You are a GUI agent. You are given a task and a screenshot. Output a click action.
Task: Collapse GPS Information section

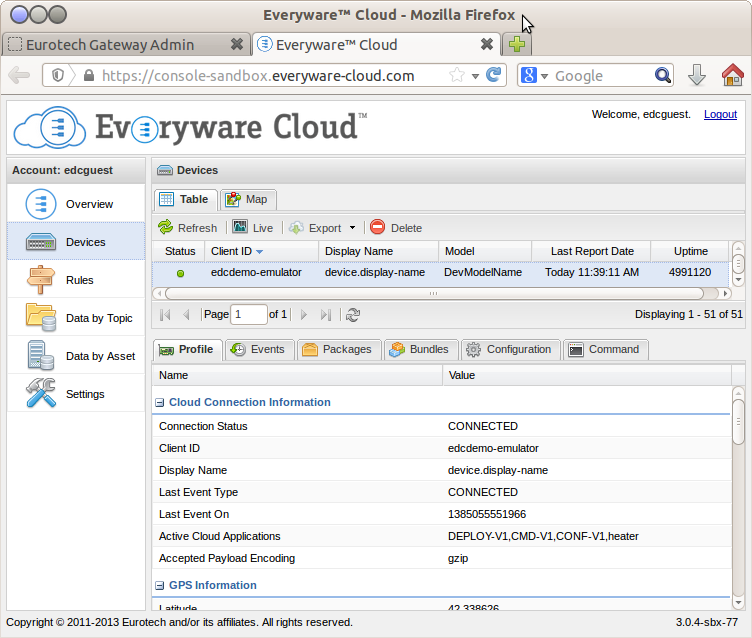pos(160,586)
